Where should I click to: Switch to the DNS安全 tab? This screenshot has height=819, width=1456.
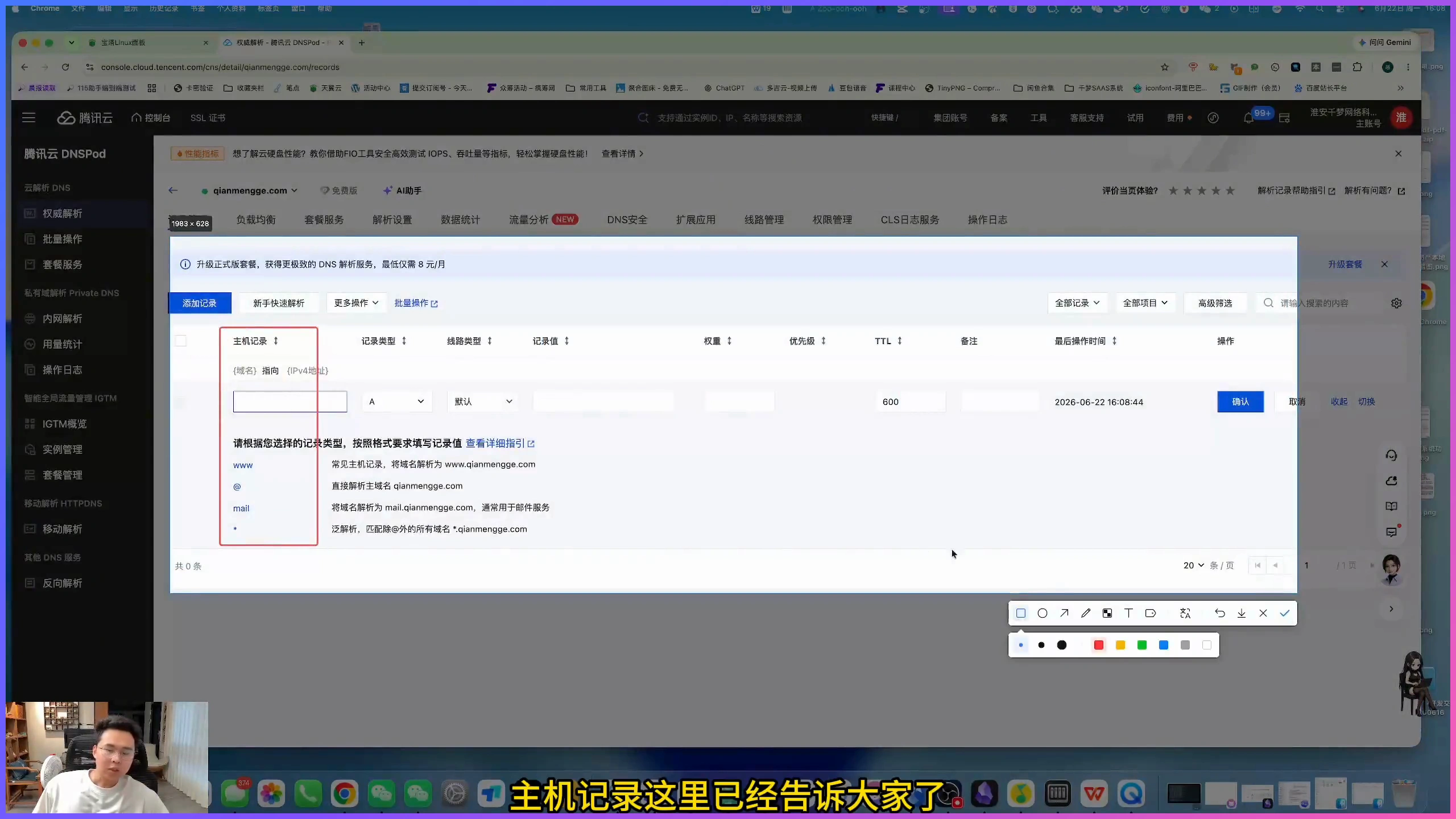627,220
